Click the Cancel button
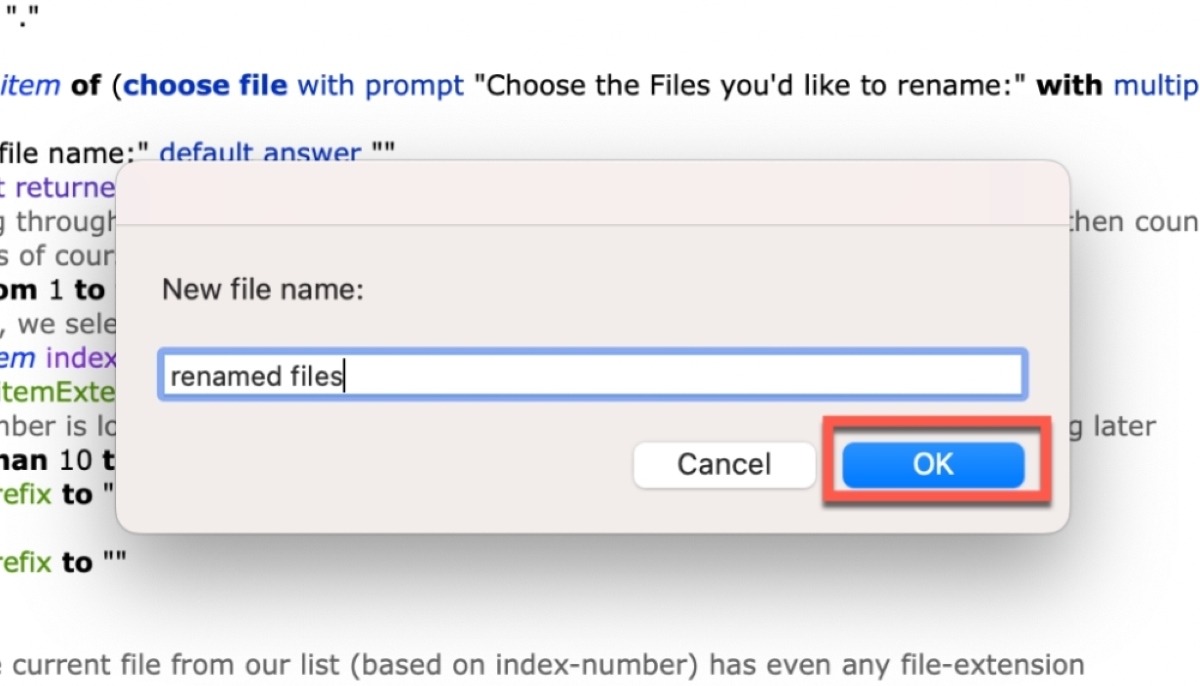Image resolution: width=1200 pixels, height=686 pixels. point(724,464)
